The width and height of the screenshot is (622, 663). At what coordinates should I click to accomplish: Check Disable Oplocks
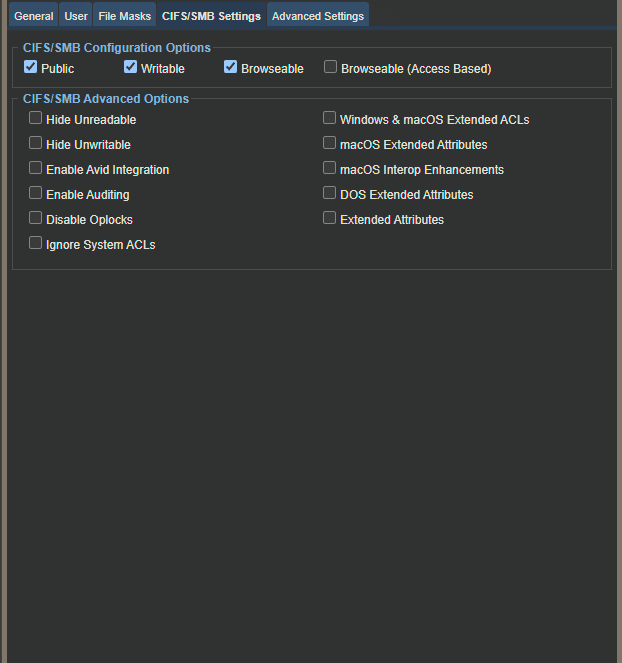click(x=36, y=218)
